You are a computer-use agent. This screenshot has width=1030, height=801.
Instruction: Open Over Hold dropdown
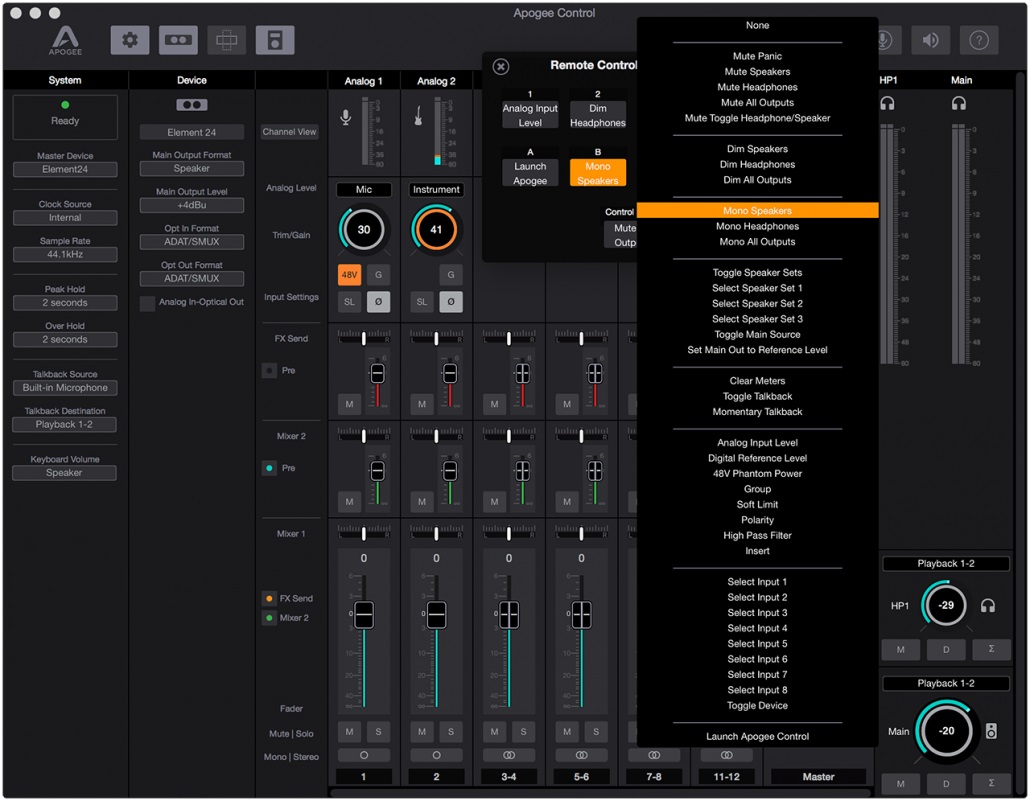point(65,340)
